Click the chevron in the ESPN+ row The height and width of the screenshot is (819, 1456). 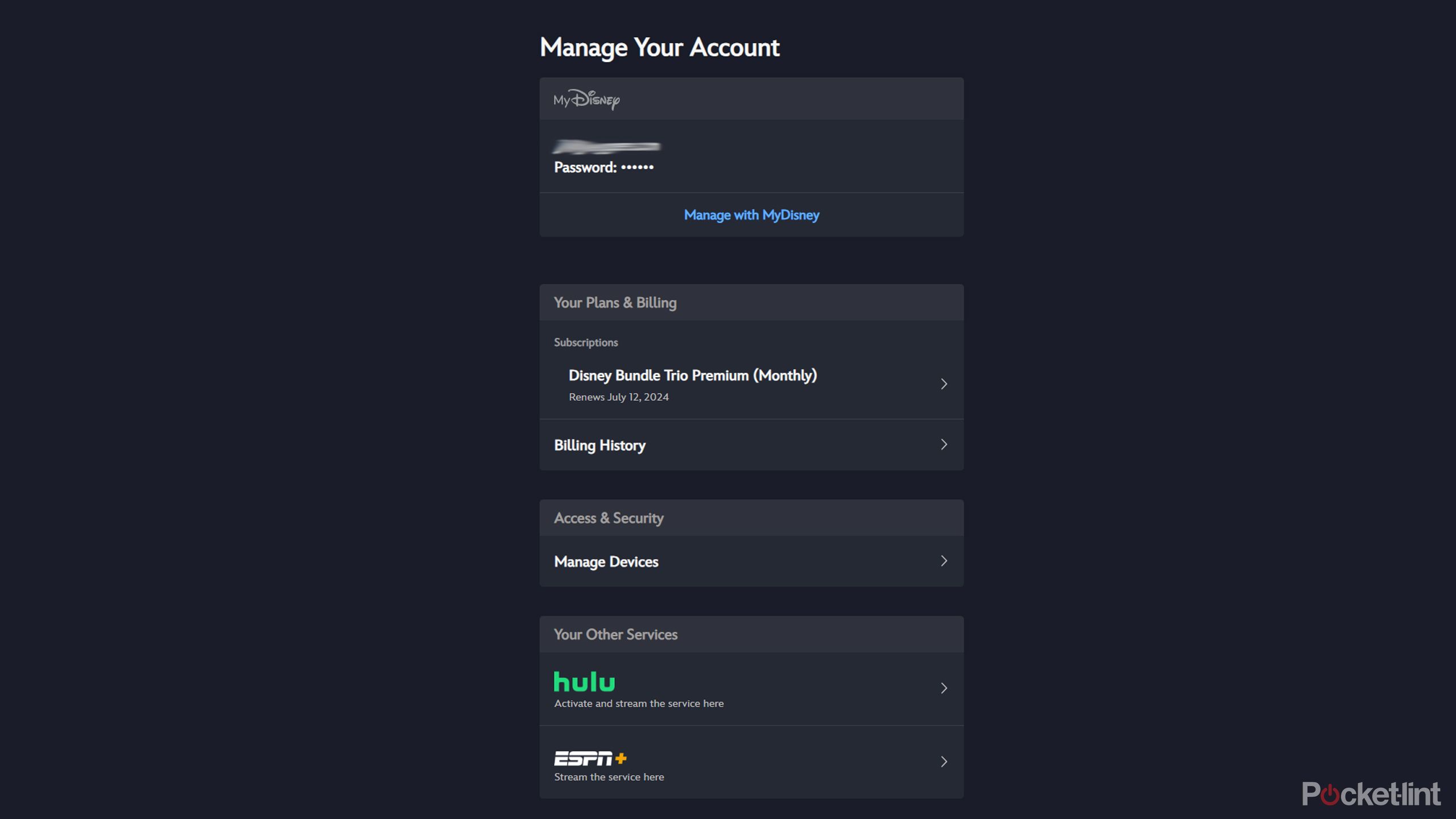point(944,762)
